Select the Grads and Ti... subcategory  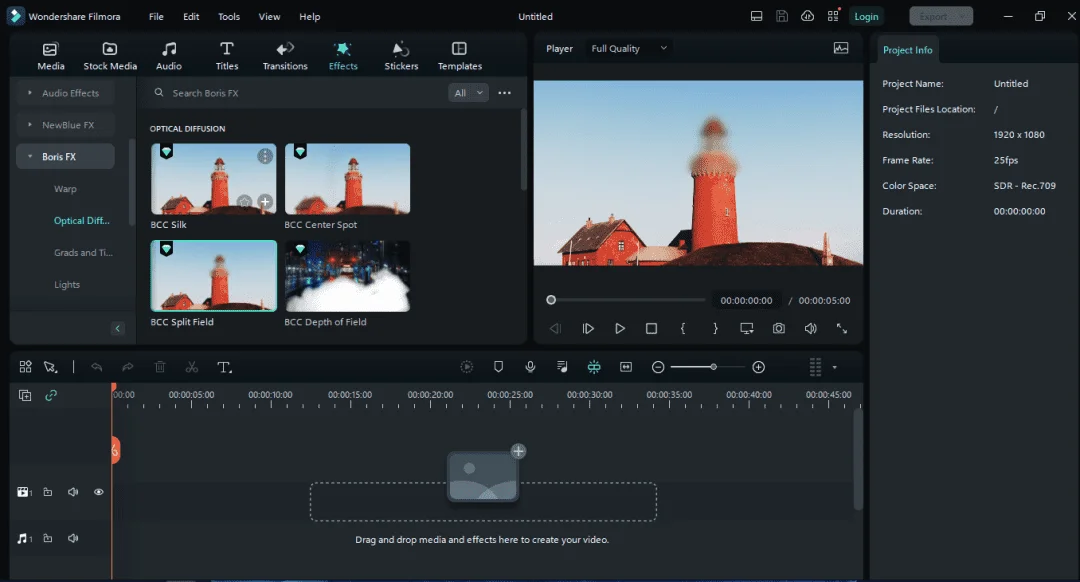coord(83,253)
